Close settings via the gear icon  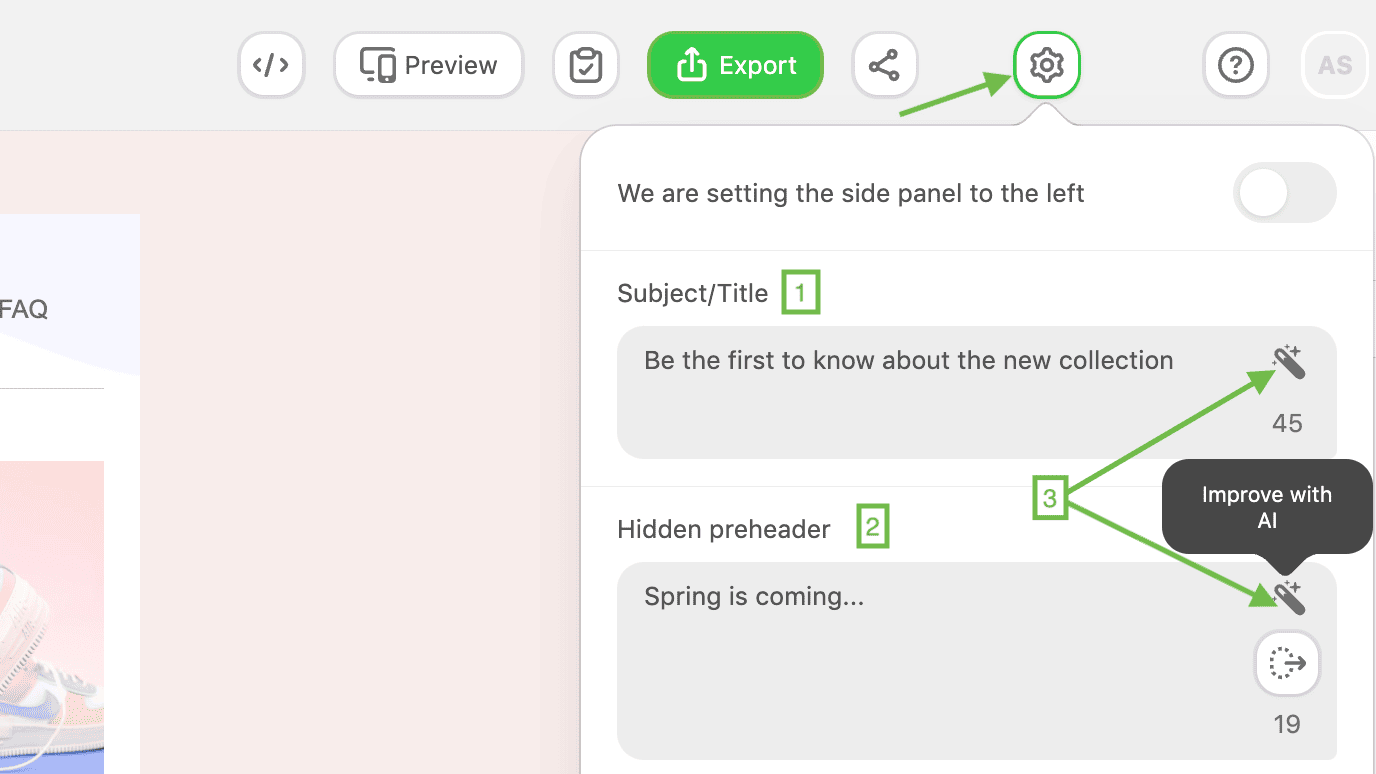tap(1046, 65)
